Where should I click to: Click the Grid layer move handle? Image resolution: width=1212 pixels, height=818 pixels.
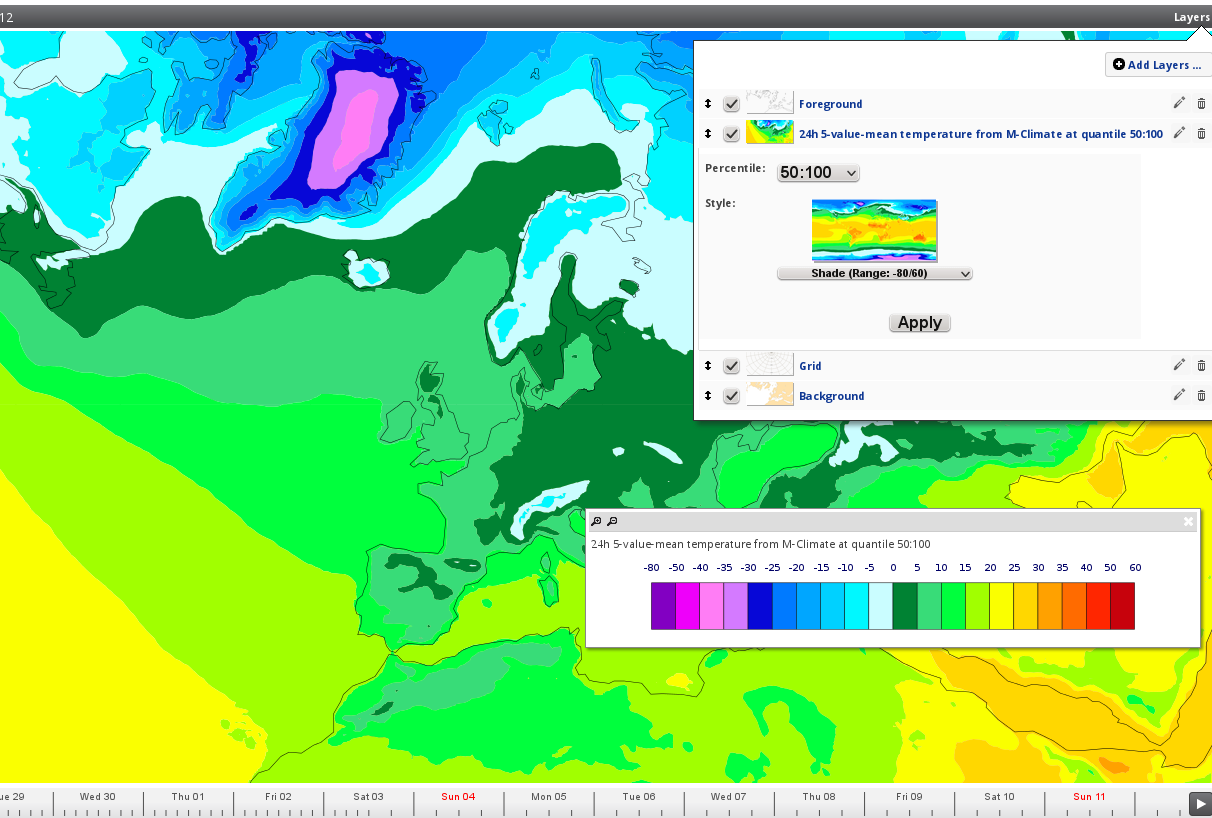pyautogui.click(x=708, y=366)
